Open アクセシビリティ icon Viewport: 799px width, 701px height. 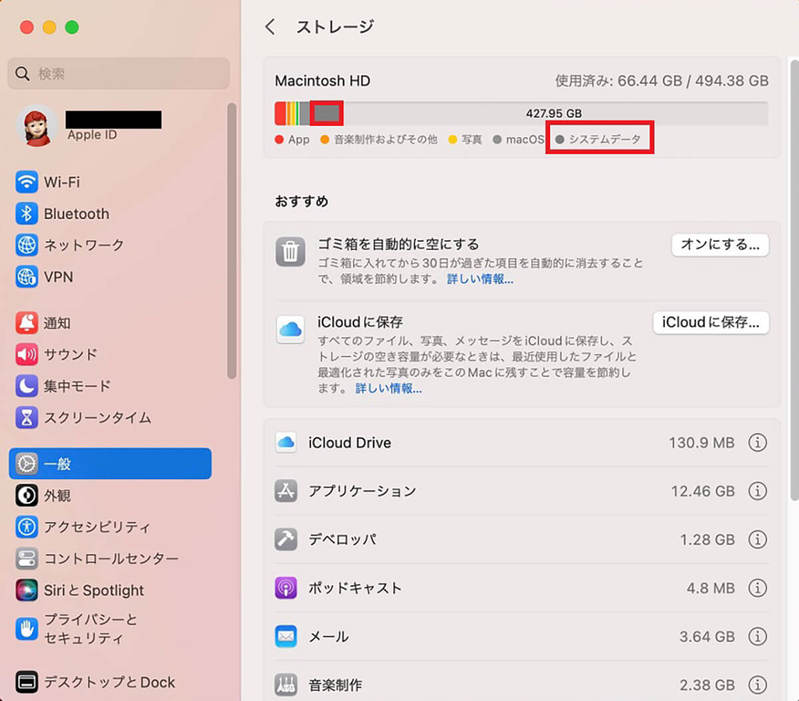[26, 527]
